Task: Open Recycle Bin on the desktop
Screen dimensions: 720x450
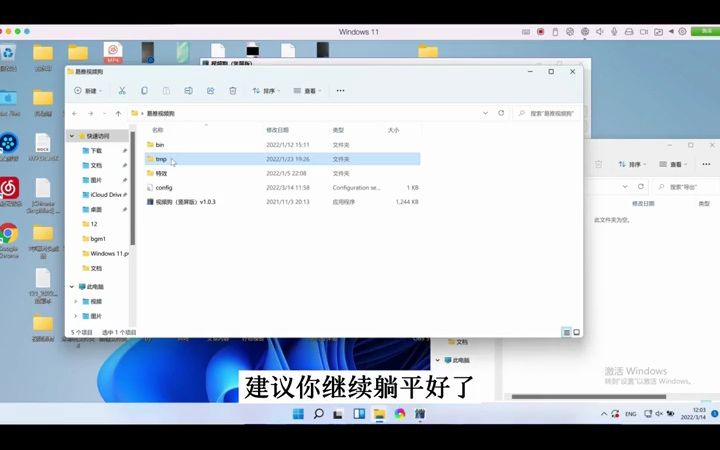Action: click(x=8, y=57)
